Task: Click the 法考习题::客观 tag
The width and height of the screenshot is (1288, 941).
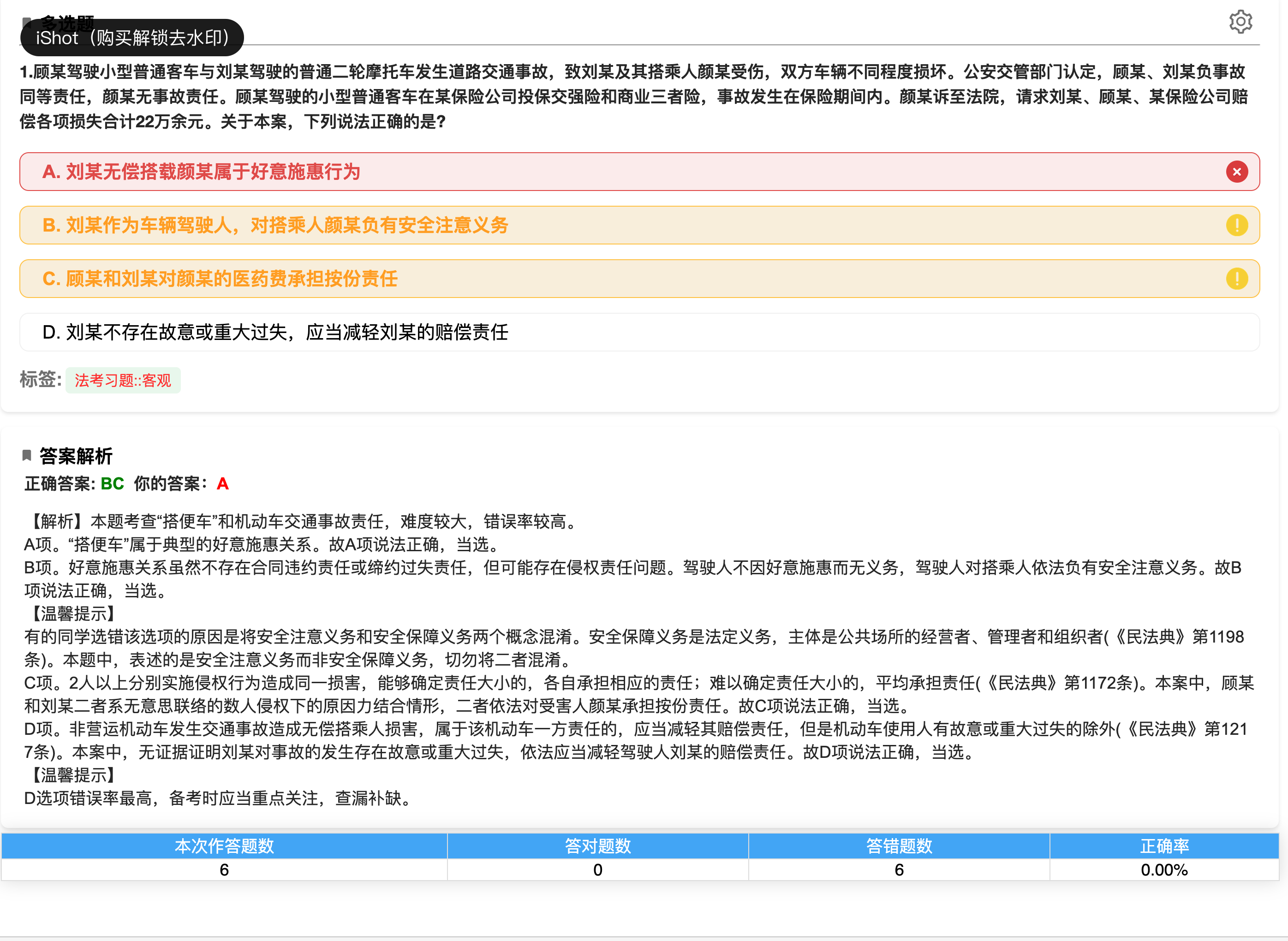Action: click(123, 381)
